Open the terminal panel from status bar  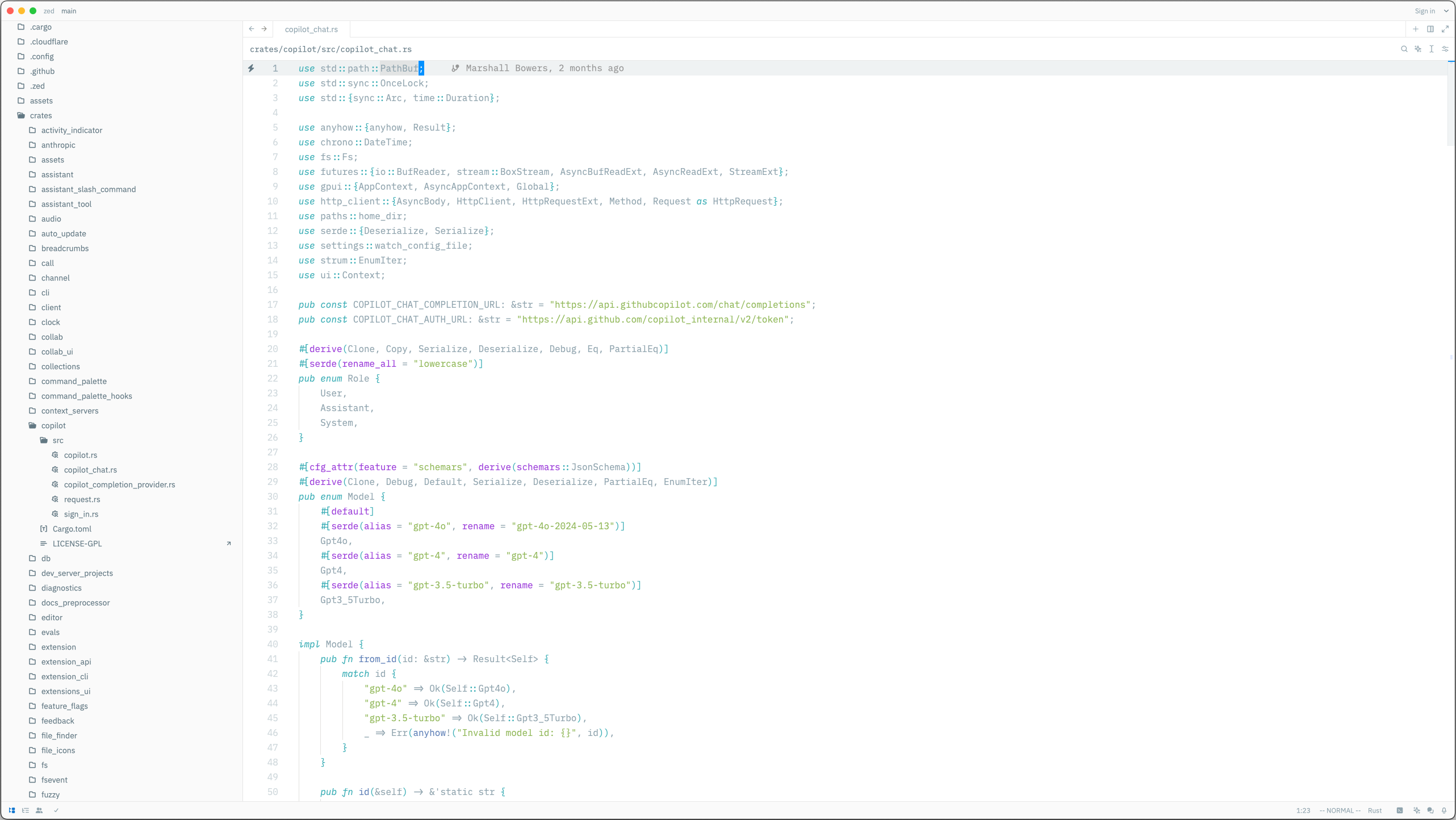click(1400, 810)
